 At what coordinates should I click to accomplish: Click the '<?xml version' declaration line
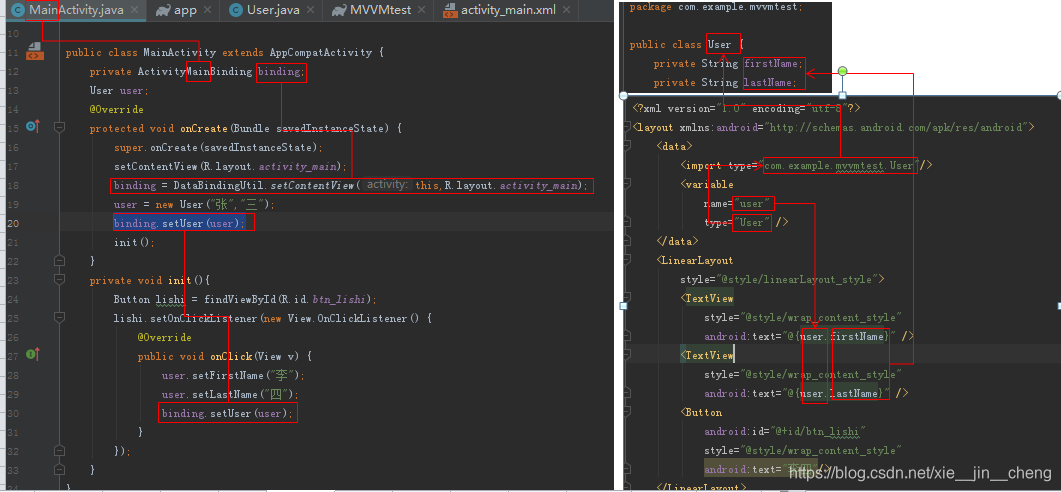746,108
